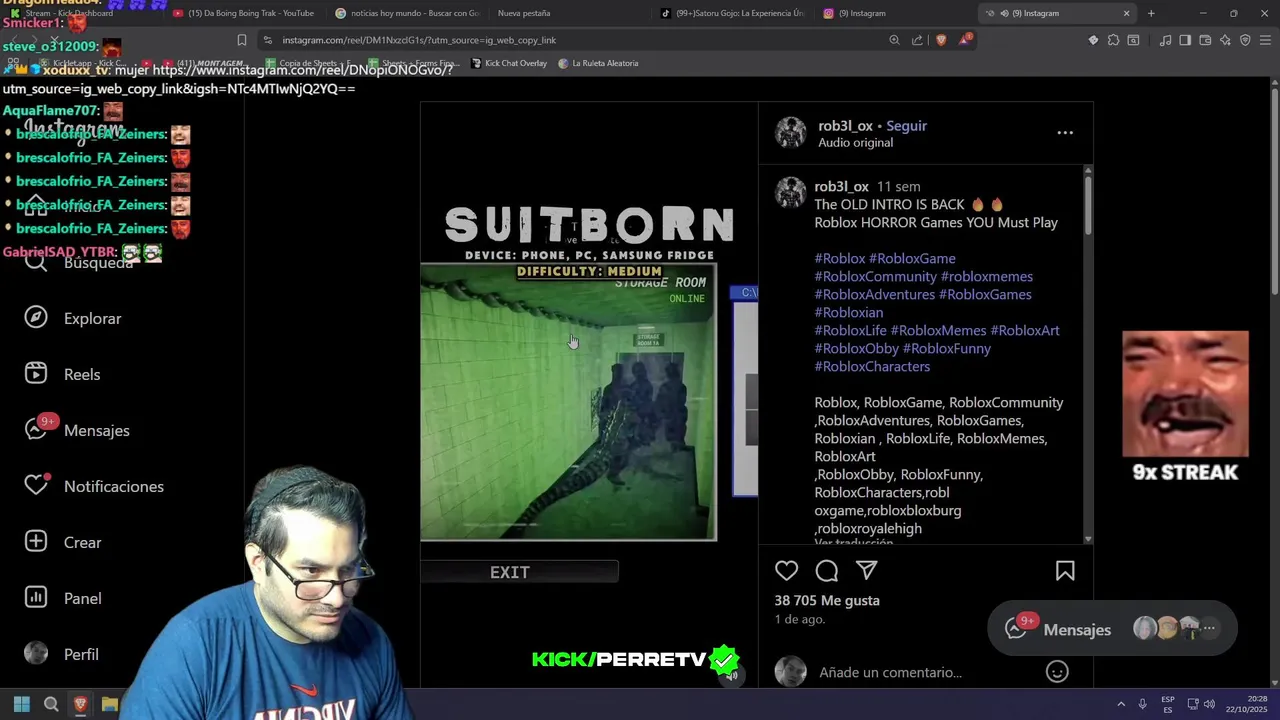Open Notificaciones heart icon
Screen dimensions: 1280x720
point(36,485)
